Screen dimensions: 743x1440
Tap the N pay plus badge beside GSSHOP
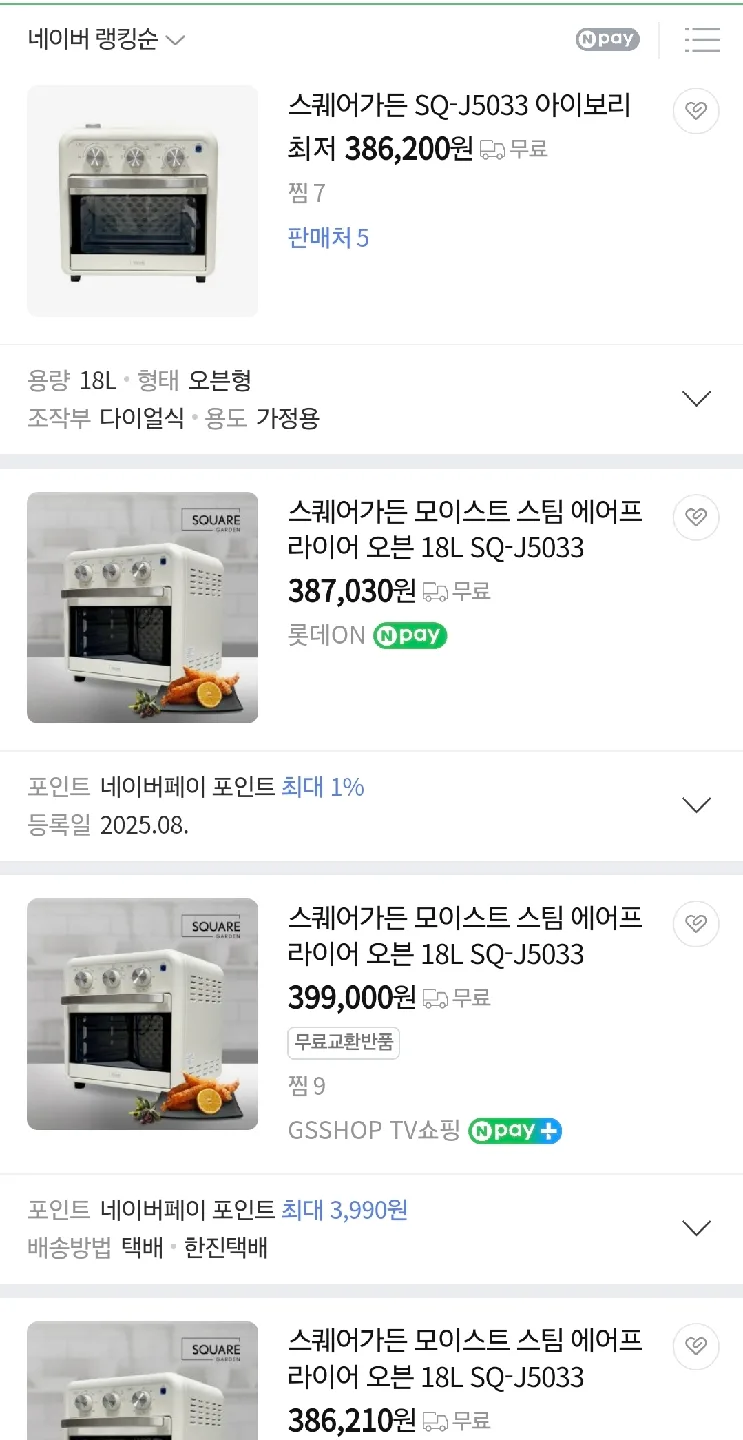point(515,1131)
